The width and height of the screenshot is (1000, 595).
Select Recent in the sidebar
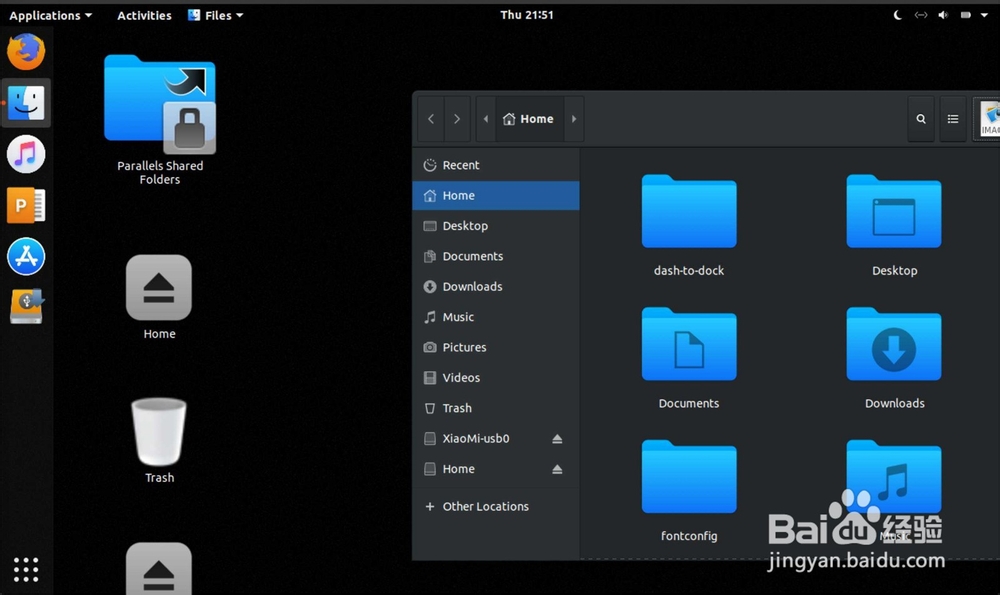point(496,165)
